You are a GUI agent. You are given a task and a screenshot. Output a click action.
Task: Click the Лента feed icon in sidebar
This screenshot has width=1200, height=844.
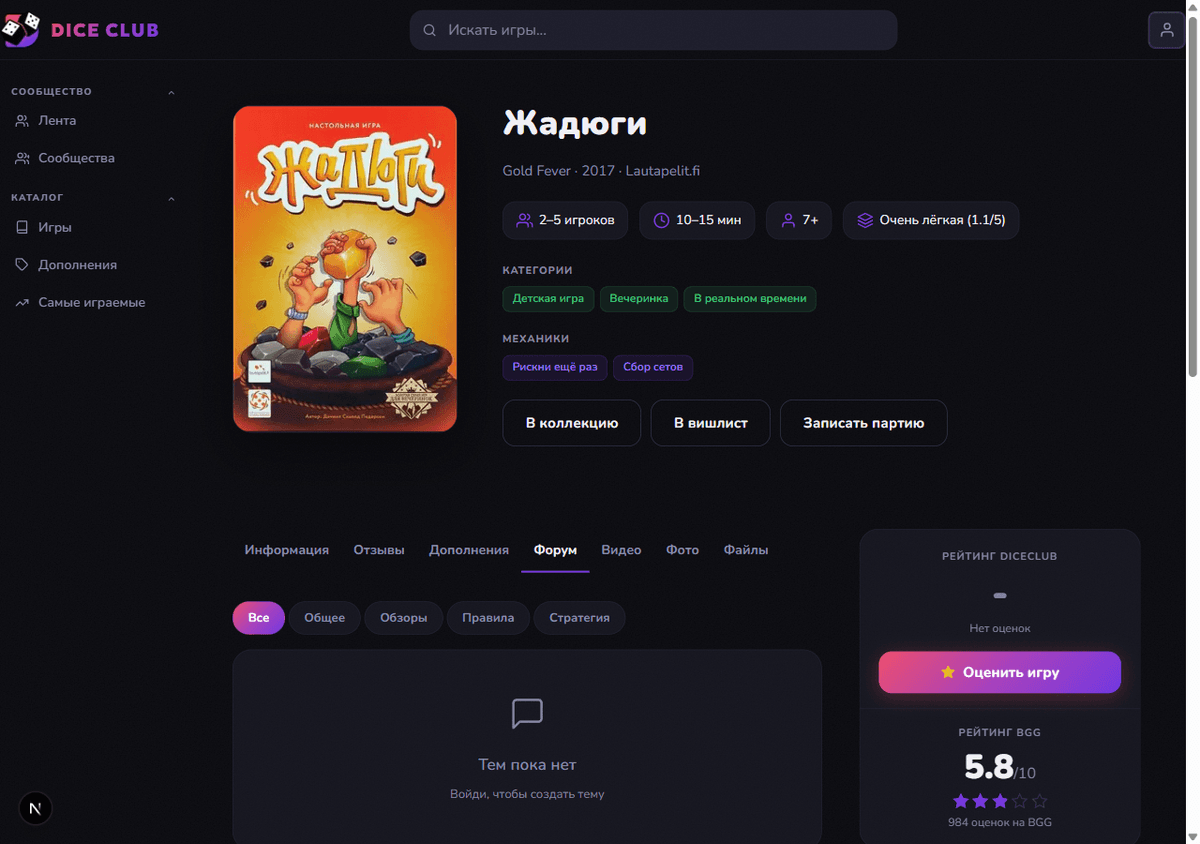[x=22, y=121]
